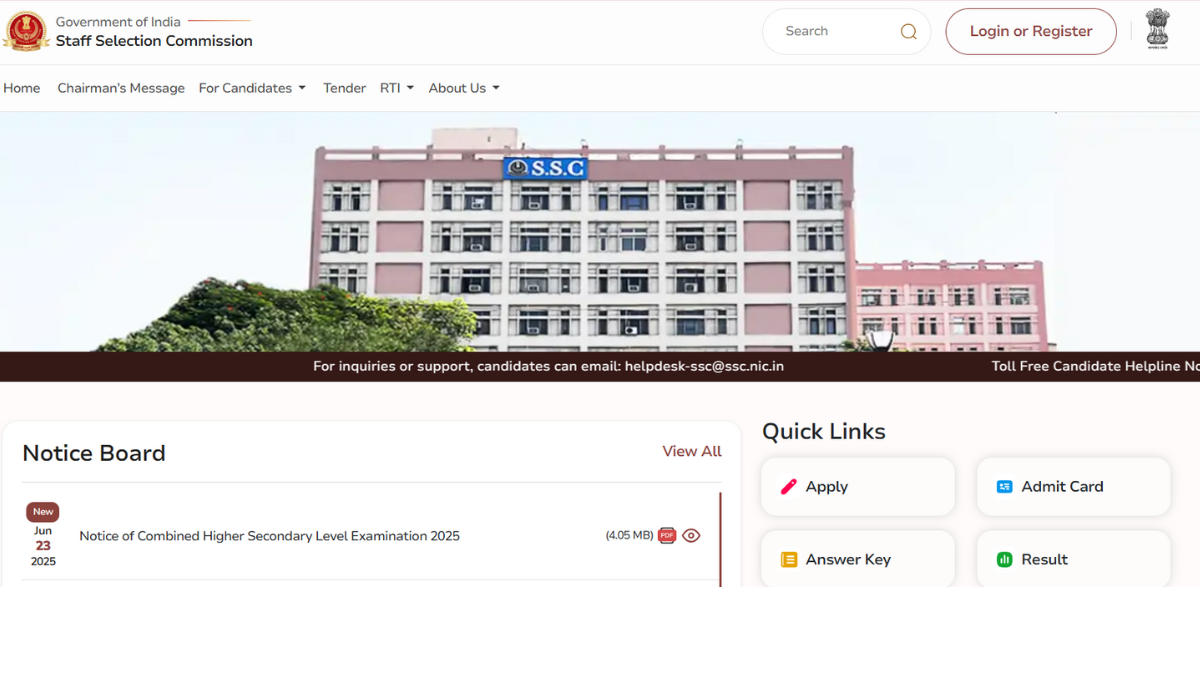Click the Ashoka national emblem icon
This screenshot has height=675, width=1200.
(1157, 30)
